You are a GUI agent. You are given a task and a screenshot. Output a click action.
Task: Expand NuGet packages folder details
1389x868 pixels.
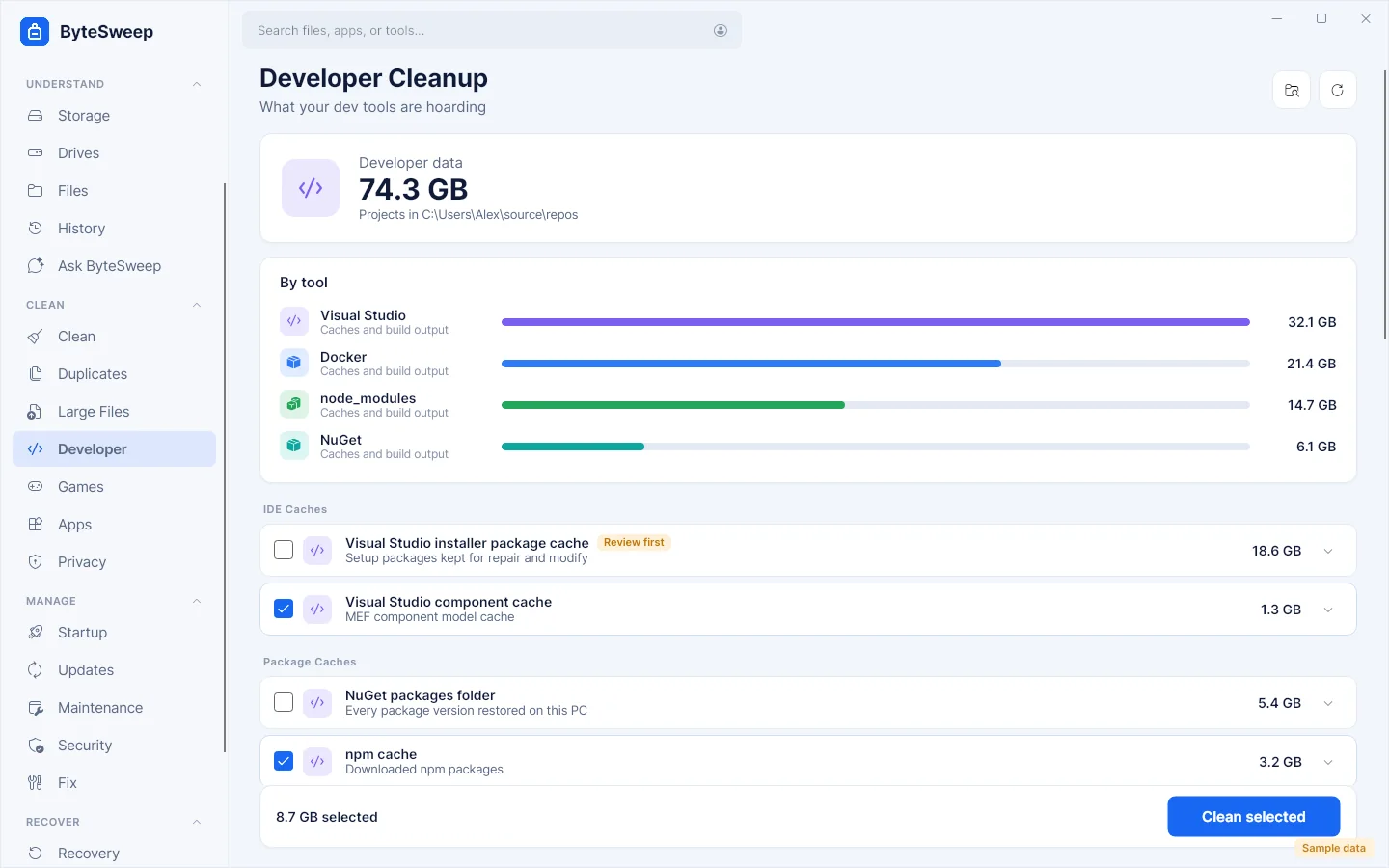tap(1328, 704)
